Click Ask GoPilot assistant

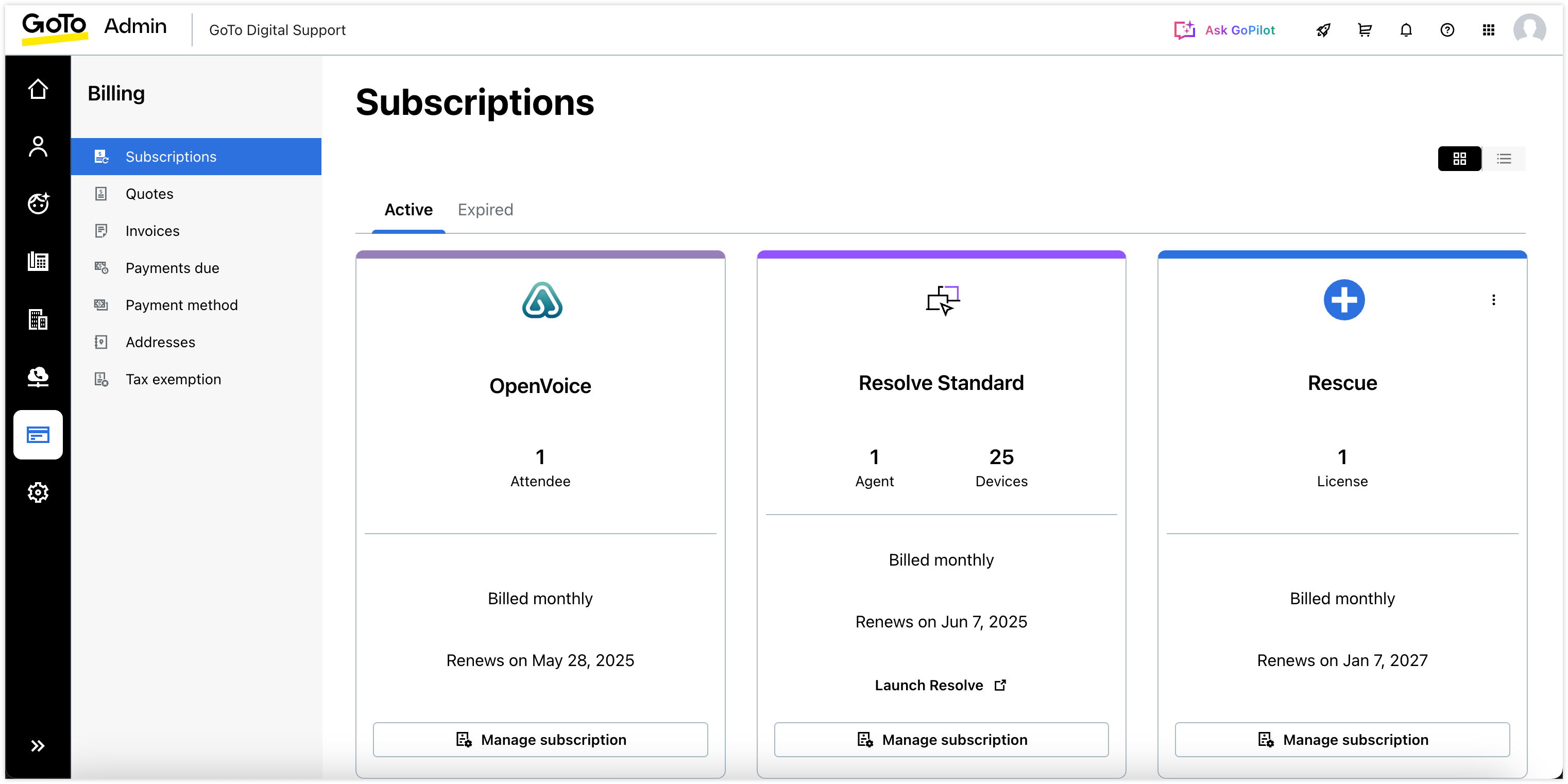pos(1224,30)
